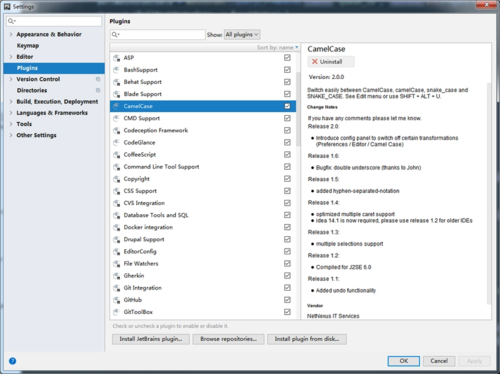Viewport: 500px width, 374px height.
Task: Click the Codeception Framework plugin icon
Action: 116,131
